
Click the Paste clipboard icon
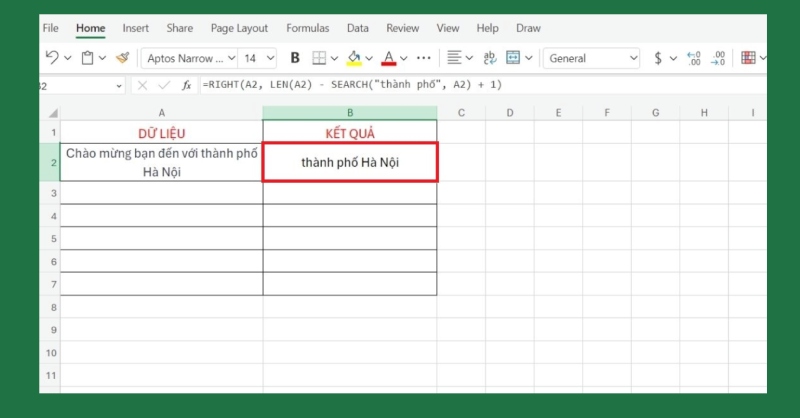[88, 58]
